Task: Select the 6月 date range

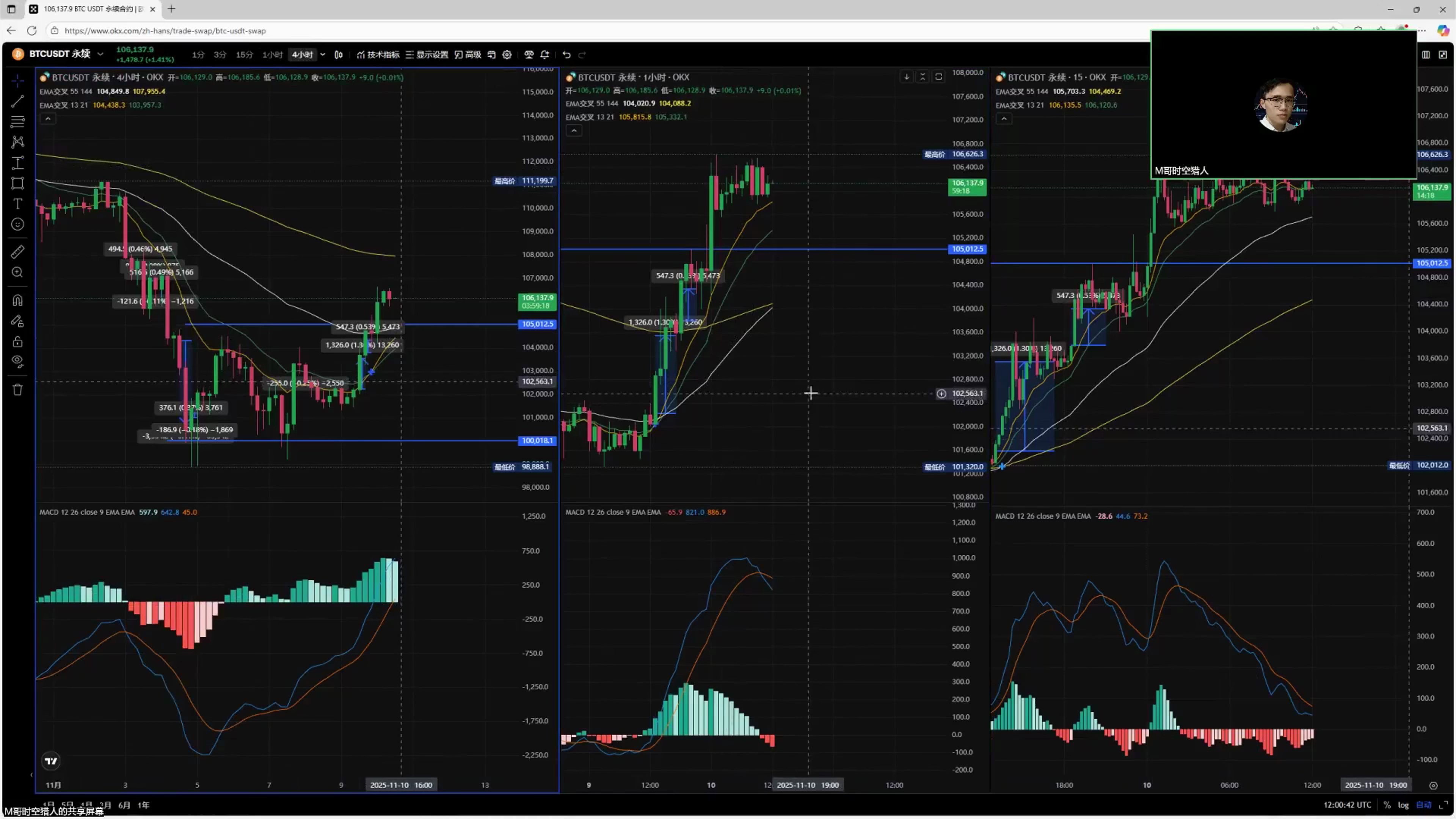Action: (124, 805)
